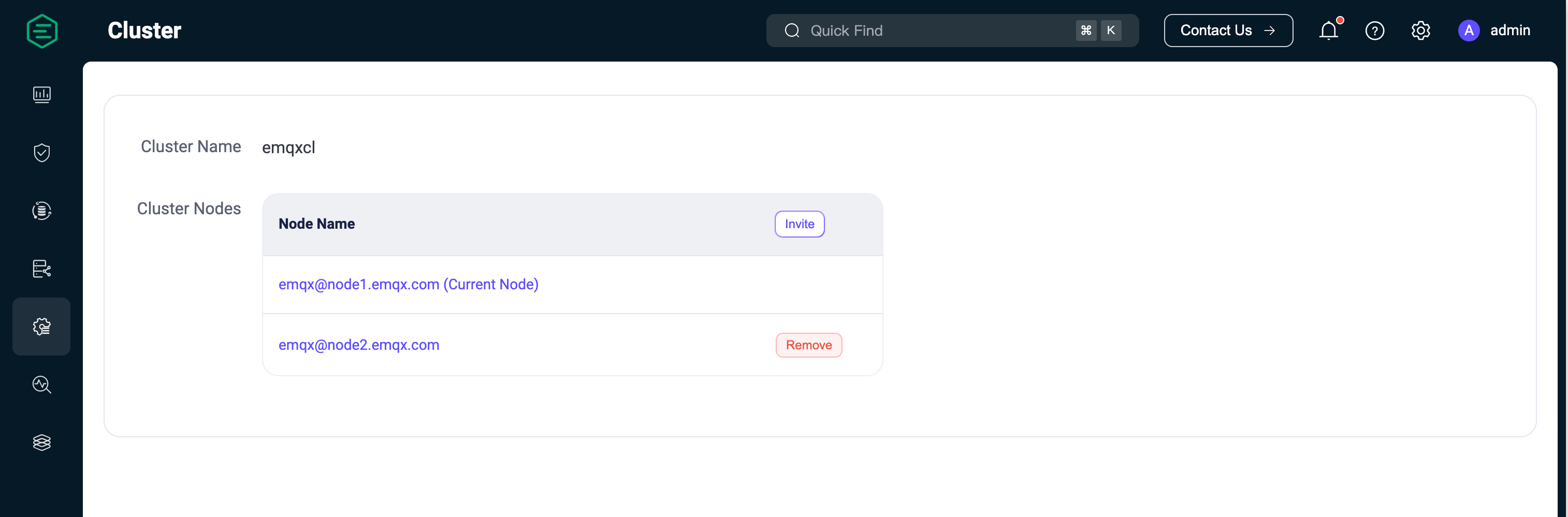This screenshot has width=1568, height=517.
Task: Open the data Integration sidebar icon
Action: (41, 211)
